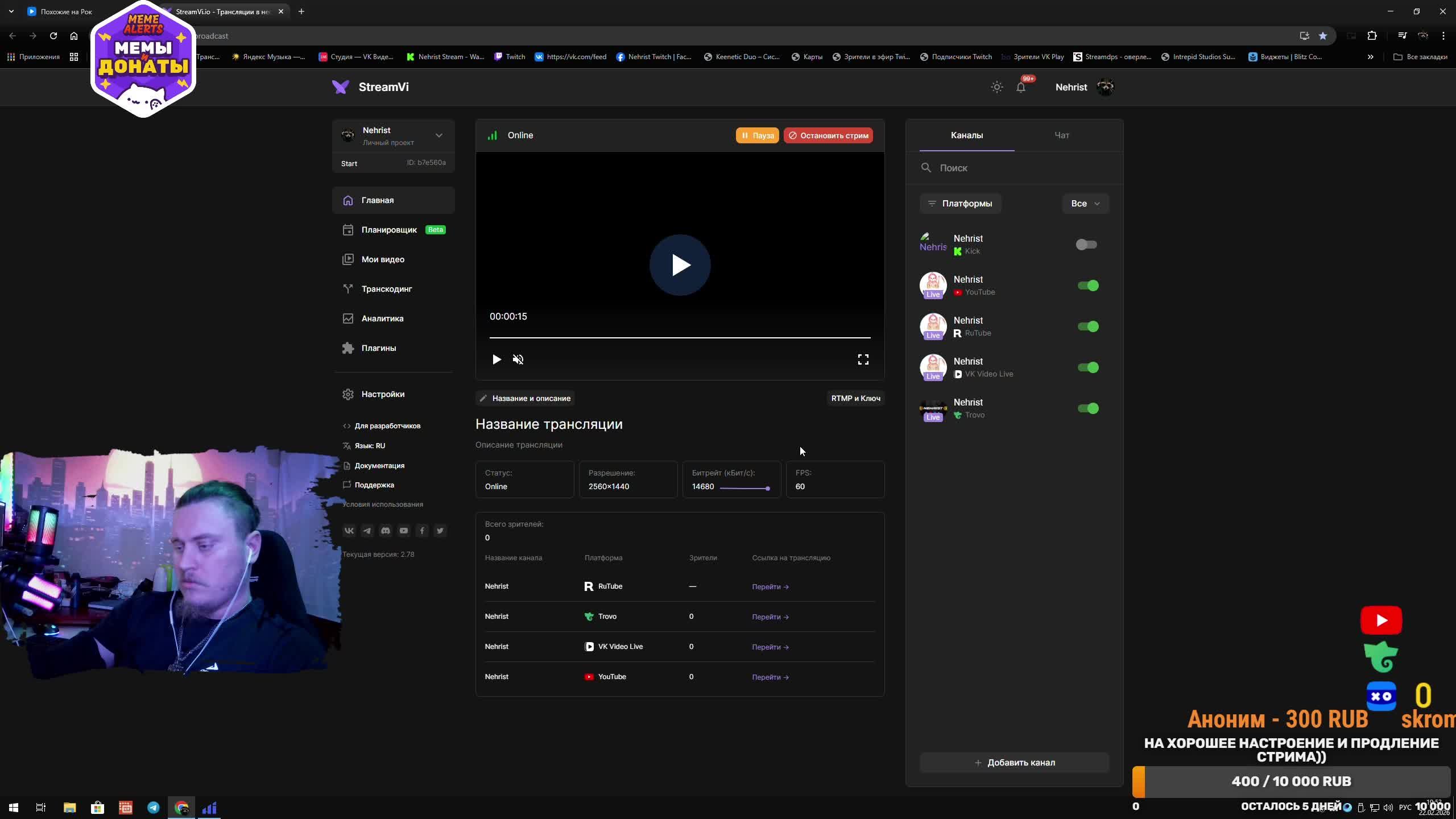Open the Все filter dropdown
Image resolution: width=1456 pixels, height=819 pixels.
point(1085,204)
